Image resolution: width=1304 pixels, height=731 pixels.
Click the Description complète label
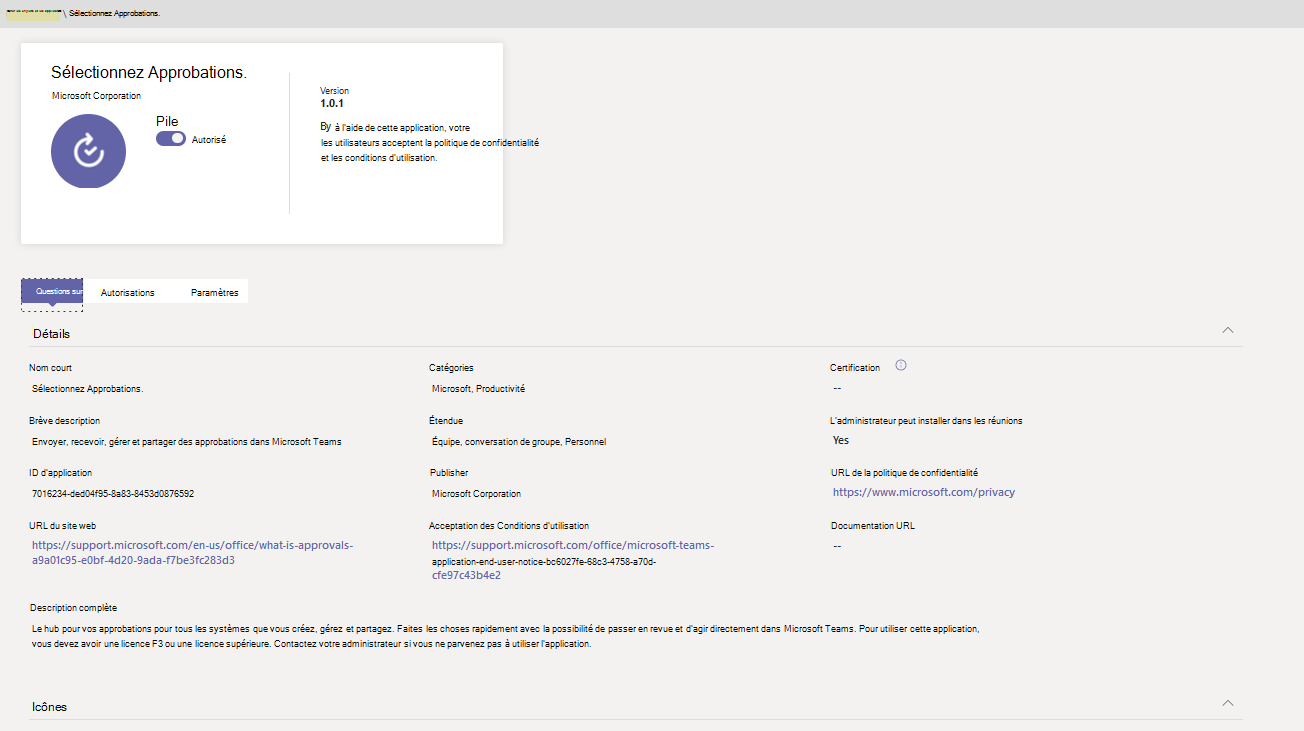(x=74, y=607)
